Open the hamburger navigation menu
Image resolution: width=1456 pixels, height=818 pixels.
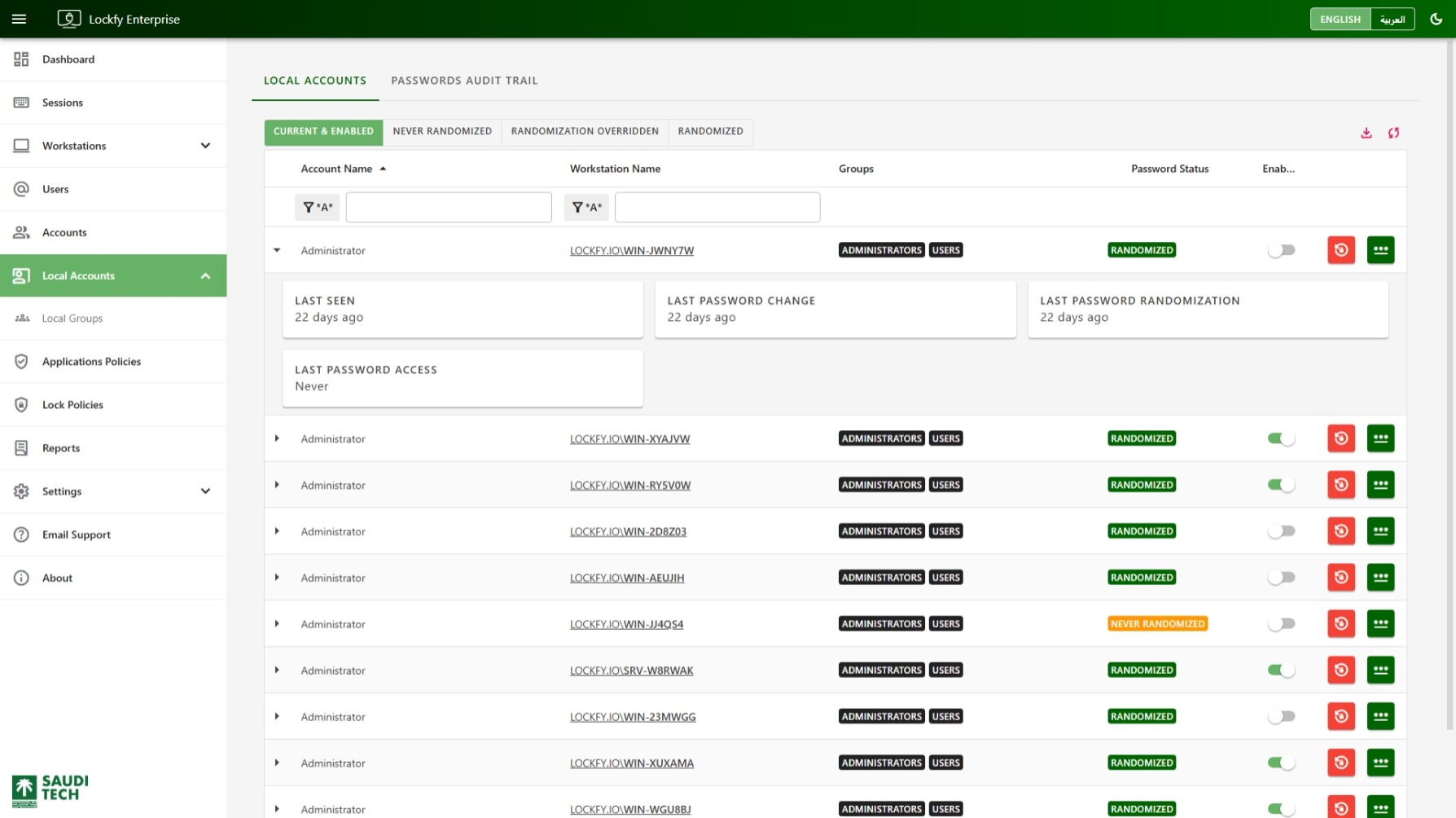click(19, 19)
